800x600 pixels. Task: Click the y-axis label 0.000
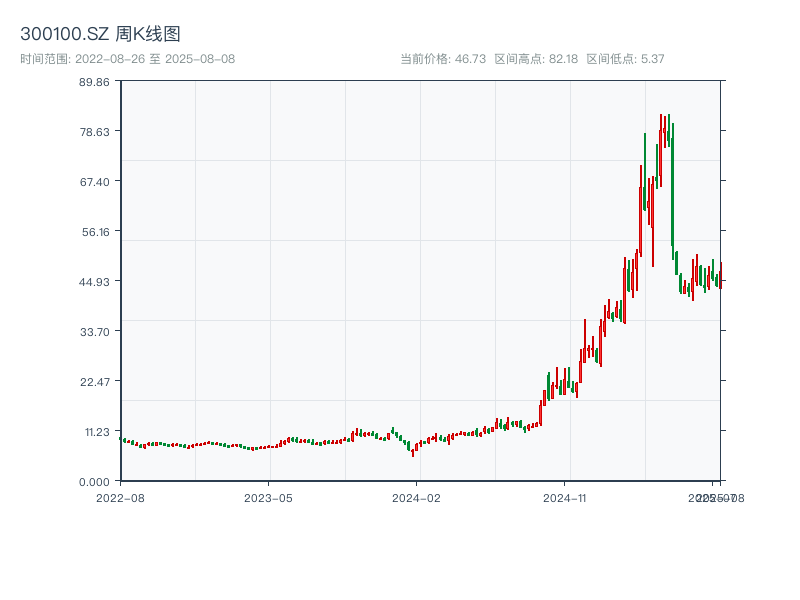point(94,482)
